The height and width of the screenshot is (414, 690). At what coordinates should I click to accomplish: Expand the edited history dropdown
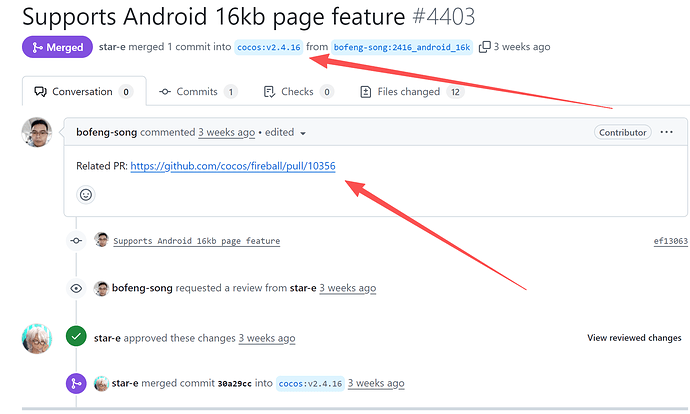303,133
